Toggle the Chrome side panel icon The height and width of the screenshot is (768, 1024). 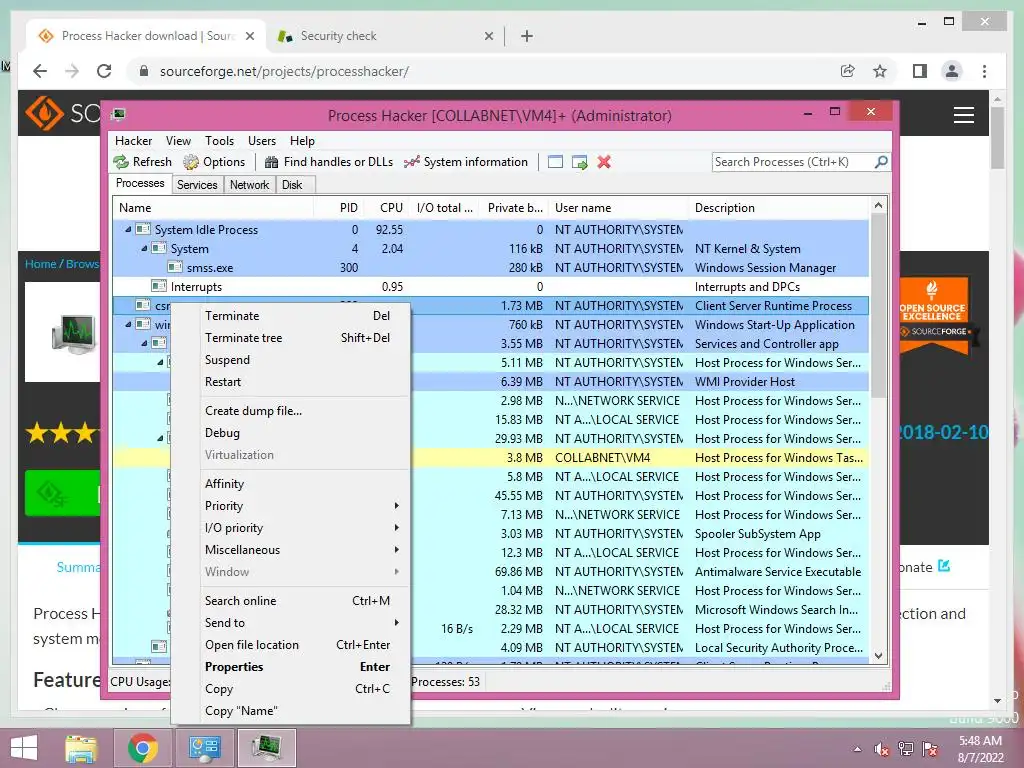coord(920,71)
